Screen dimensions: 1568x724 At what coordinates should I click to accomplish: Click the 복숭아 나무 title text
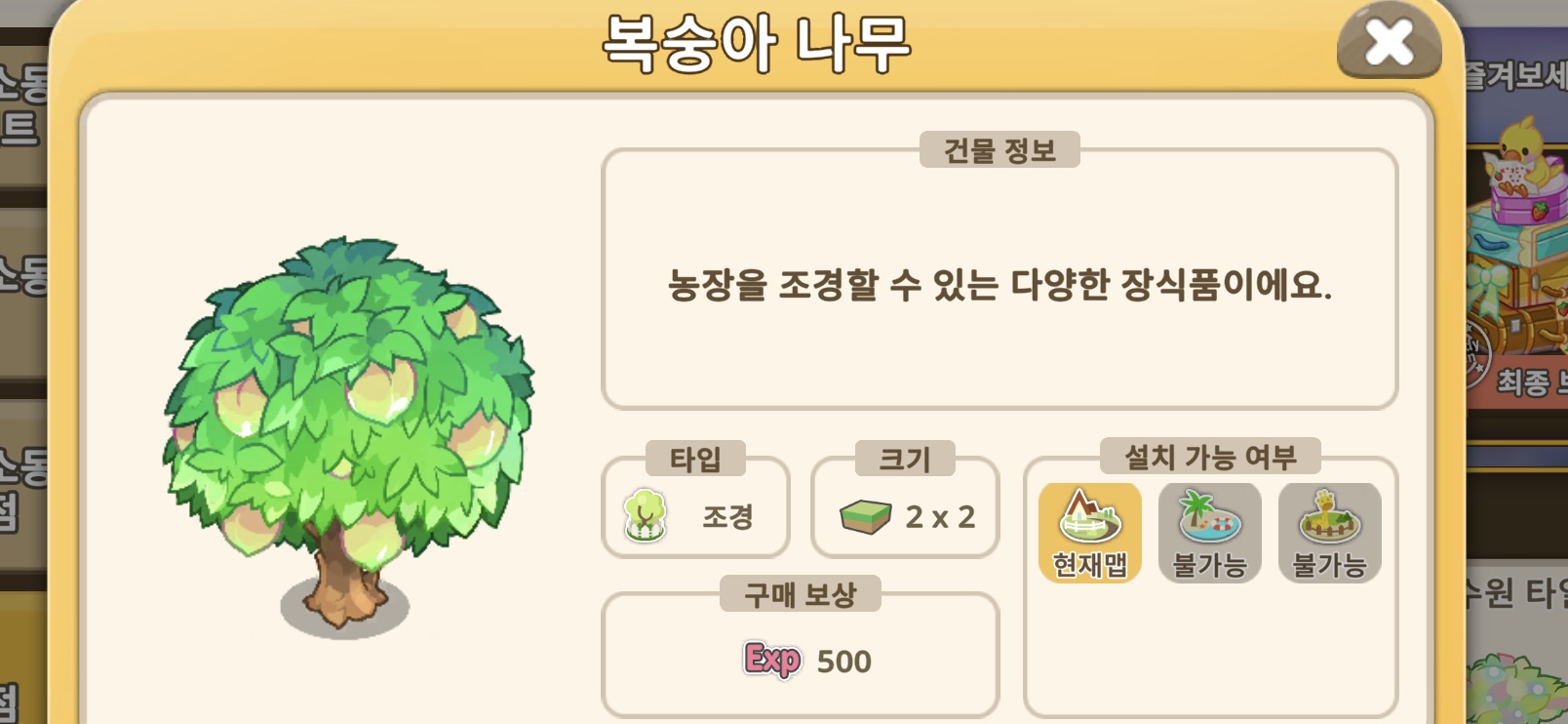click(757, 43)
